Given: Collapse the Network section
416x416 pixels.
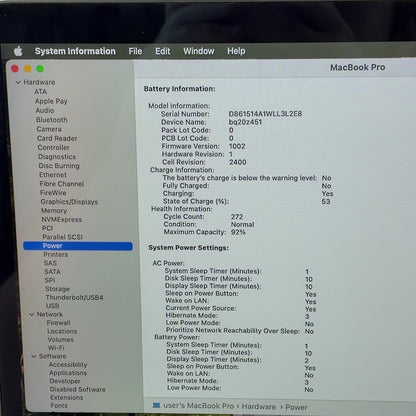Looking at the screenshot, I should pyautogui.click(x=32, y=314).
